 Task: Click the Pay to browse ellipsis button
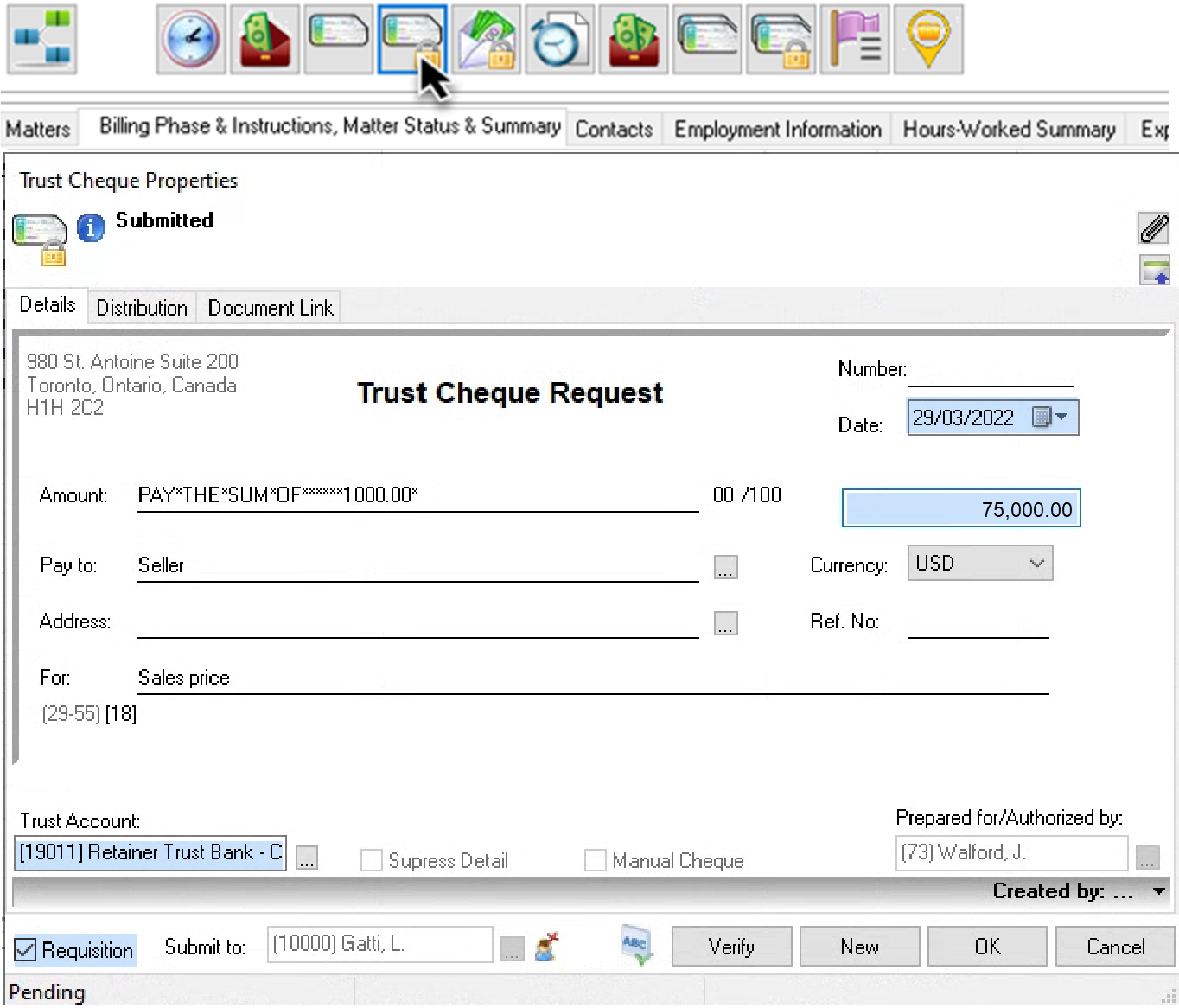726,567
